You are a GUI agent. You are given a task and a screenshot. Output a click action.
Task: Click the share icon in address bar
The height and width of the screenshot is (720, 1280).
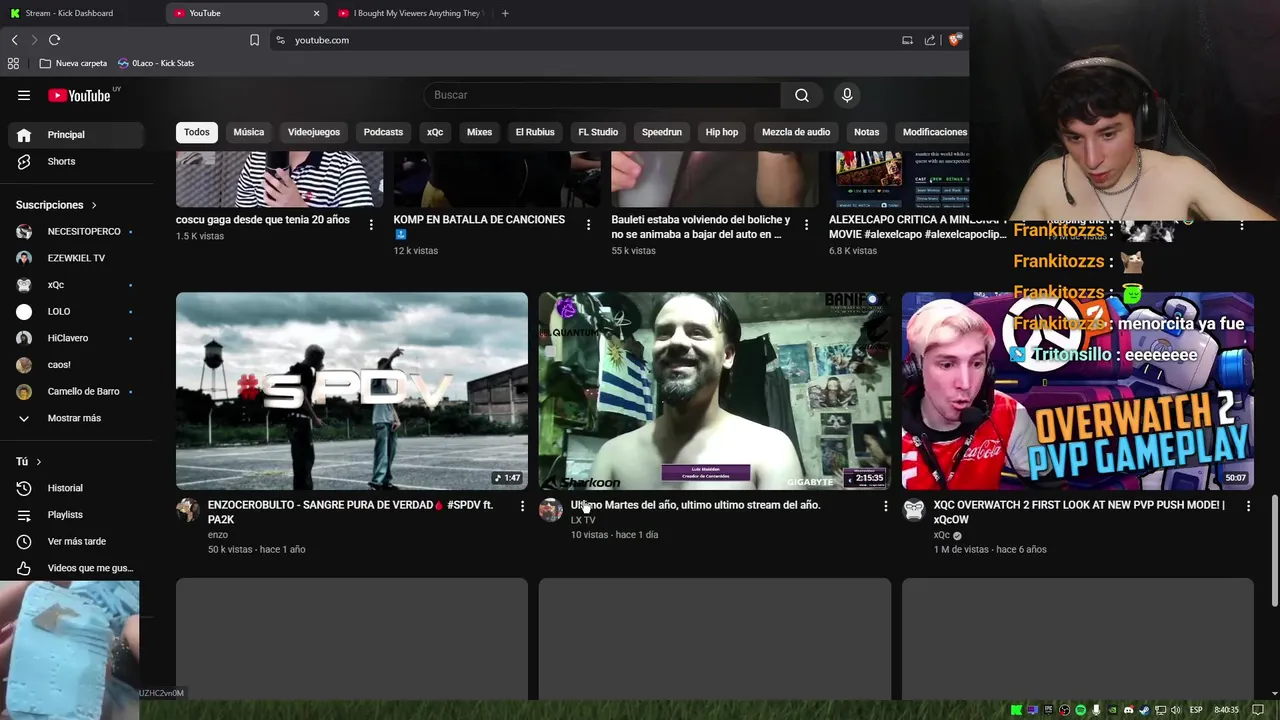click(930, 40)
